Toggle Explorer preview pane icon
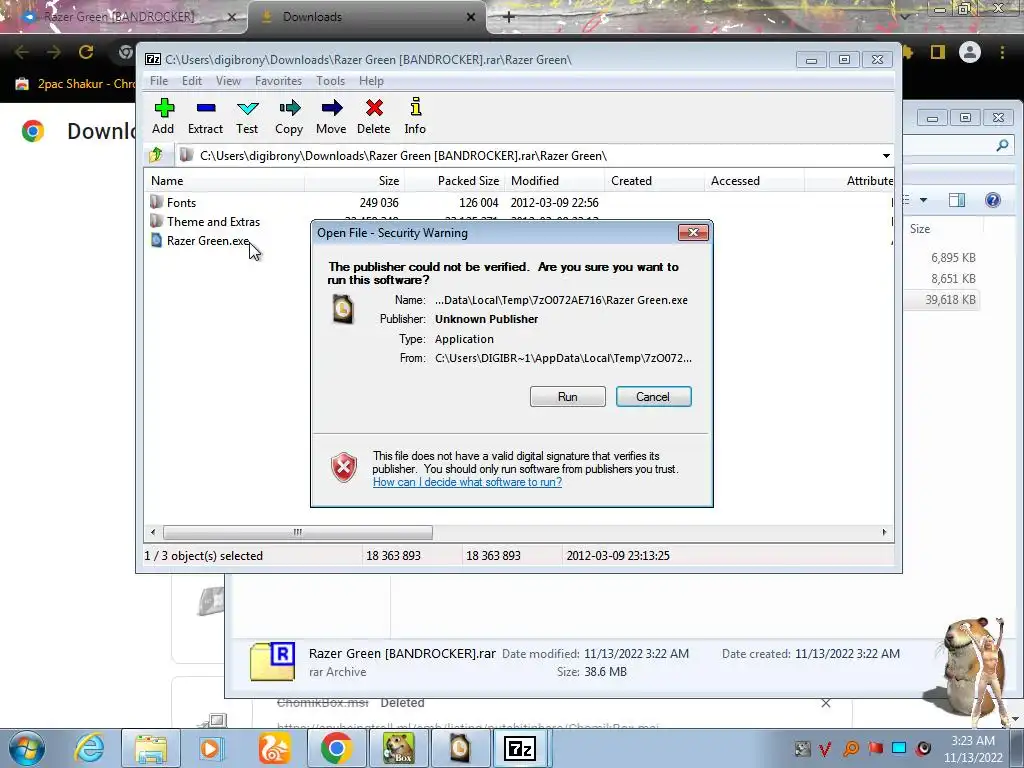This screenshot has height=768, width=1024. click(x=957, y=200)
